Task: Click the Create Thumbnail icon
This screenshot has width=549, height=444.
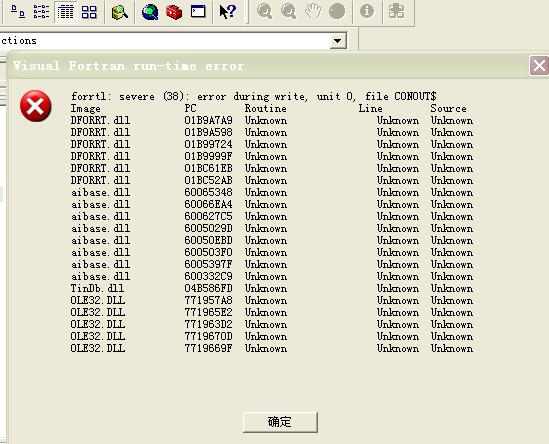Action: click(396, 11)
